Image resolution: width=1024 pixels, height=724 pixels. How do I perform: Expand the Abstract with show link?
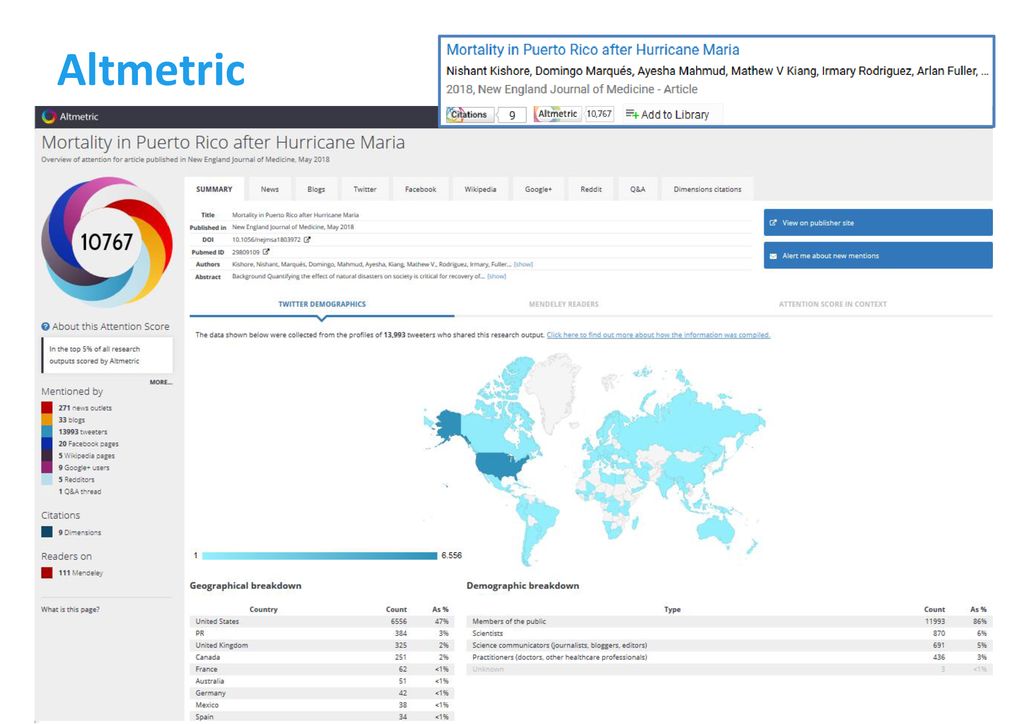[x=496, y=276]
